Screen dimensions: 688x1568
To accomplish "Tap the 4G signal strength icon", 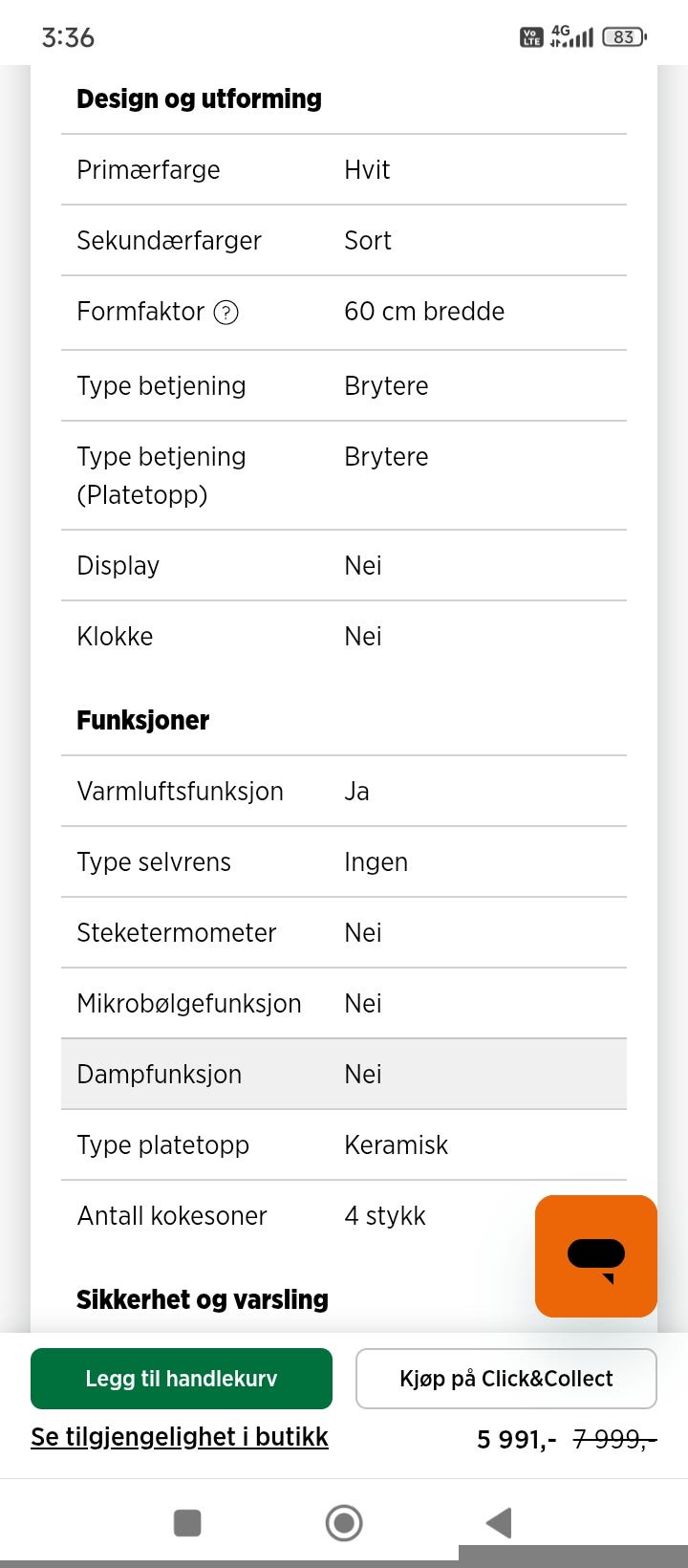I will click(x=572, y=36).
